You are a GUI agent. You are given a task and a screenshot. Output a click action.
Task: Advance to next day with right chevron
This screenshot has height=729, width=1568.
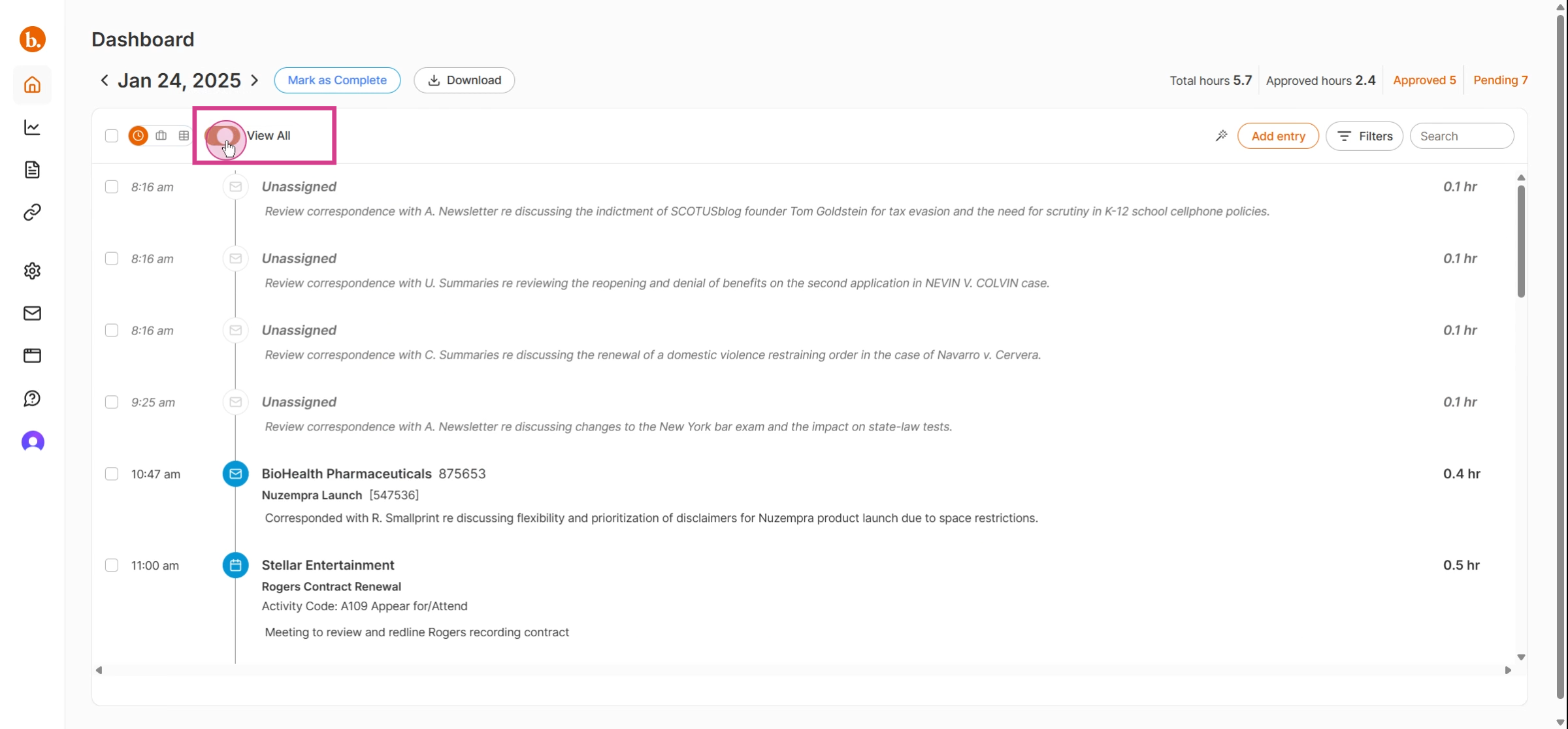[x=255, y=80]
